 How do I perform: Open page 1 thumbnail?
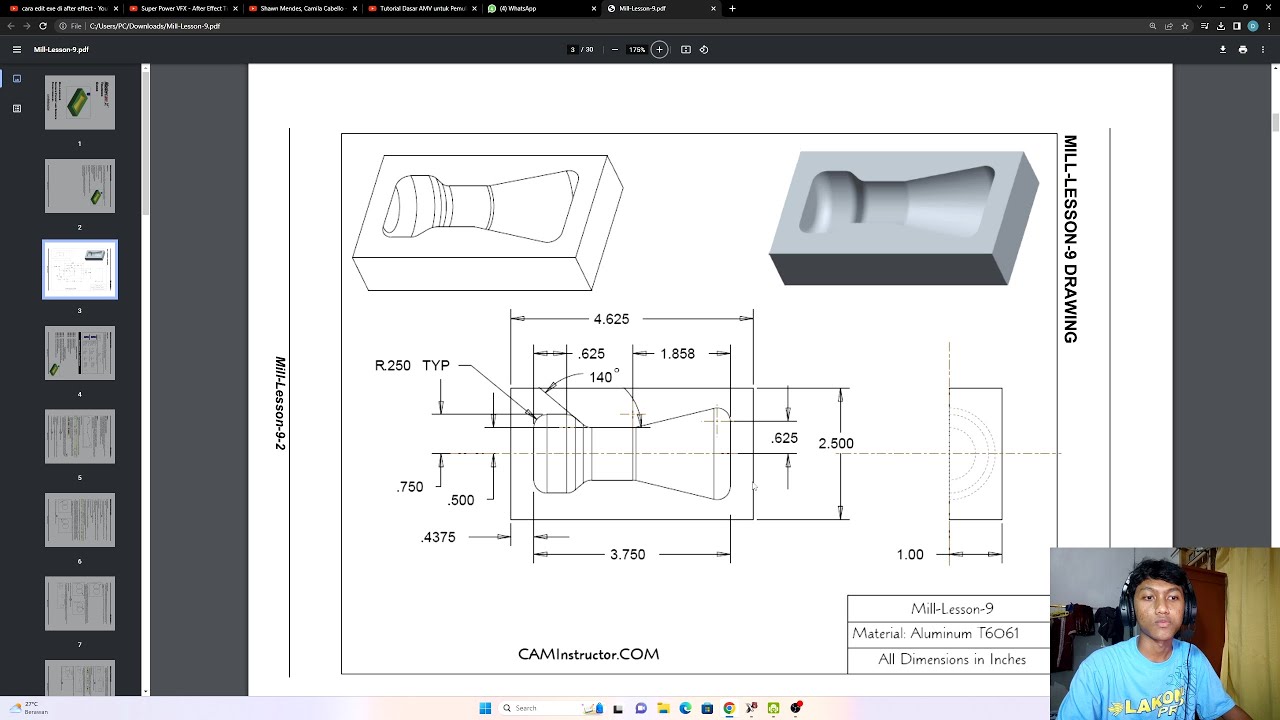point(80,102)
